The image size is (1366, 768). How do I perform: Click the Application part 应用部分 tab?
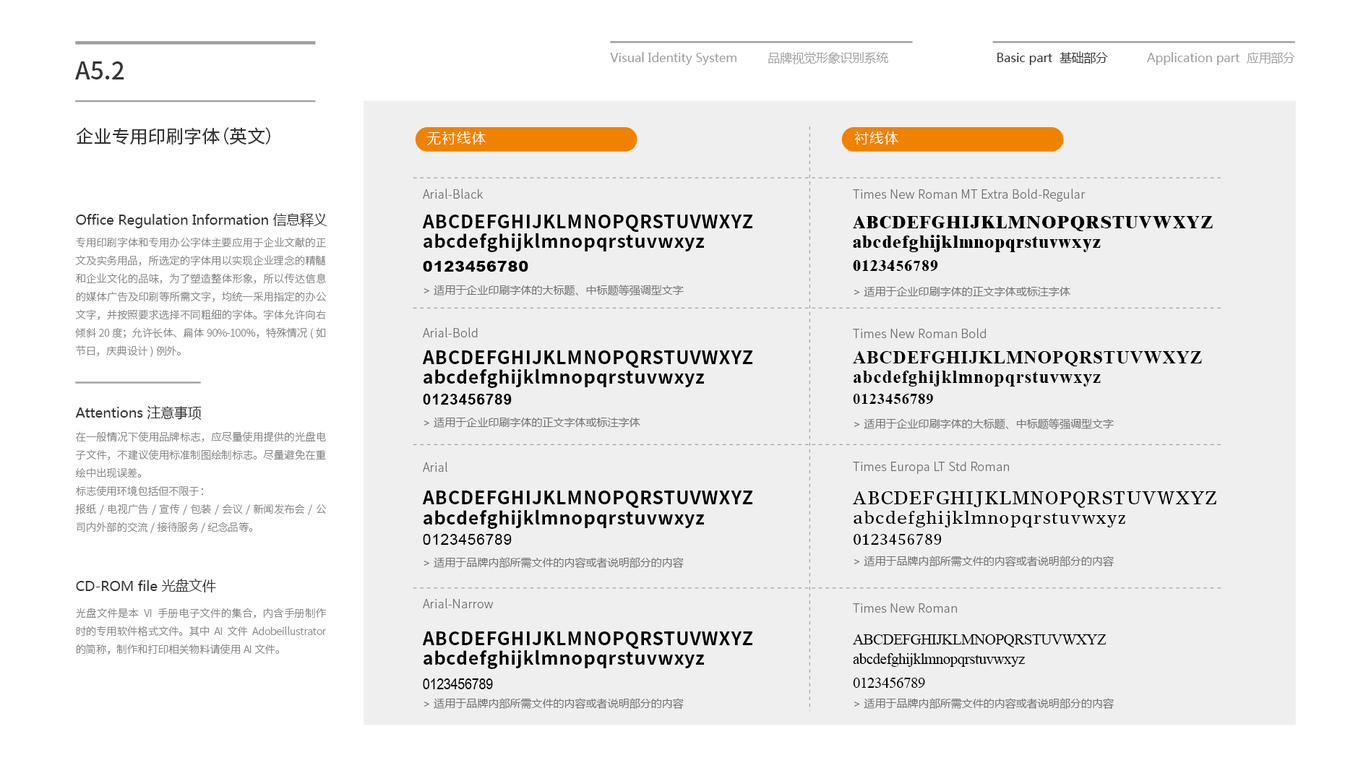click(1220, 58)
